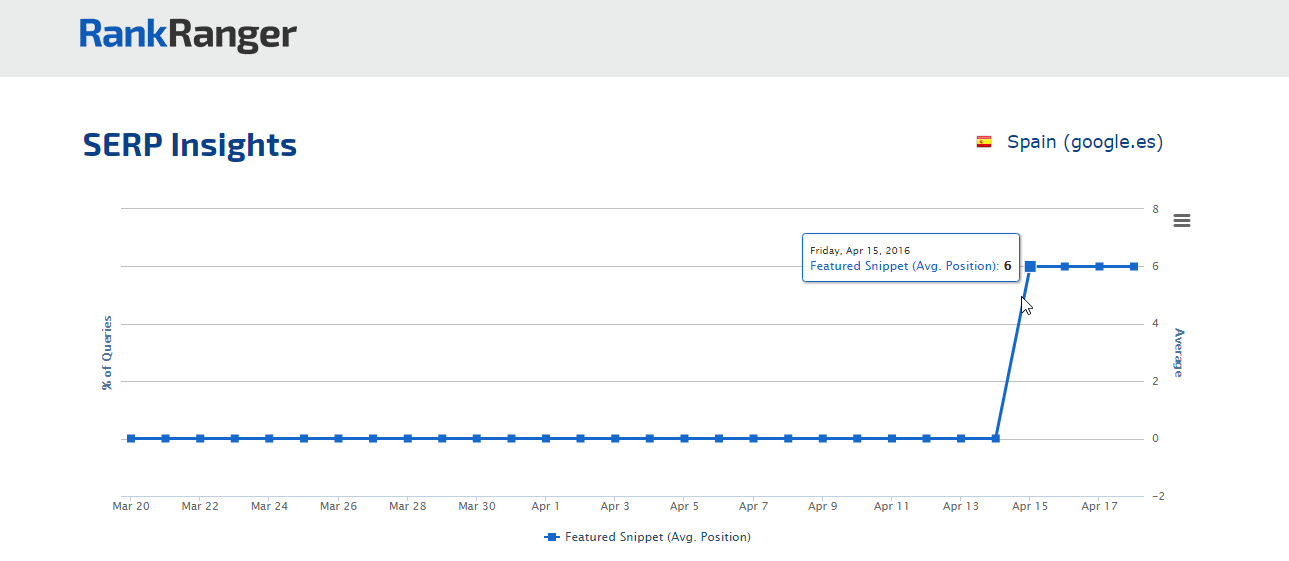
Task: Click the Mar 24 x-axis date label
Action: tap(269, 507)
